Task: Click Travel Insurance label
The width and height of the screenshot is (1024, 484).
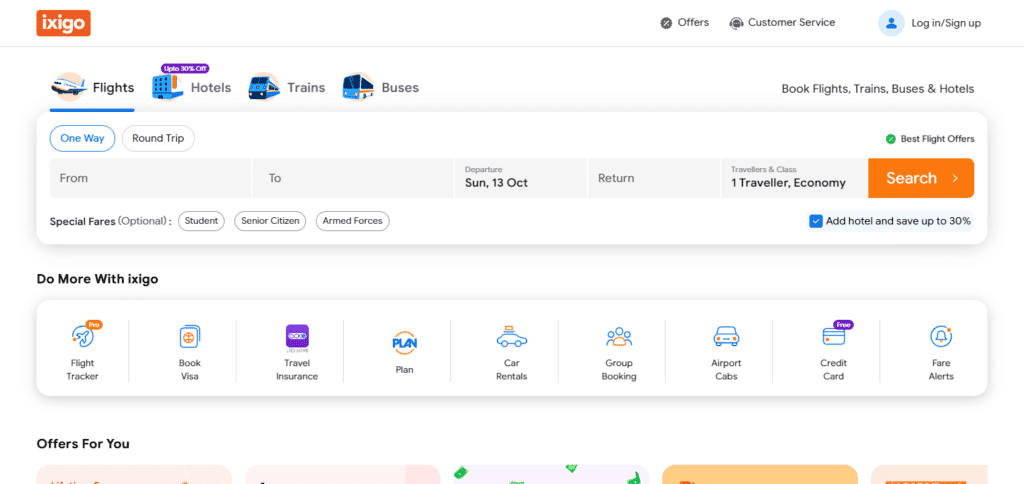Action: (x=297, y=370)
